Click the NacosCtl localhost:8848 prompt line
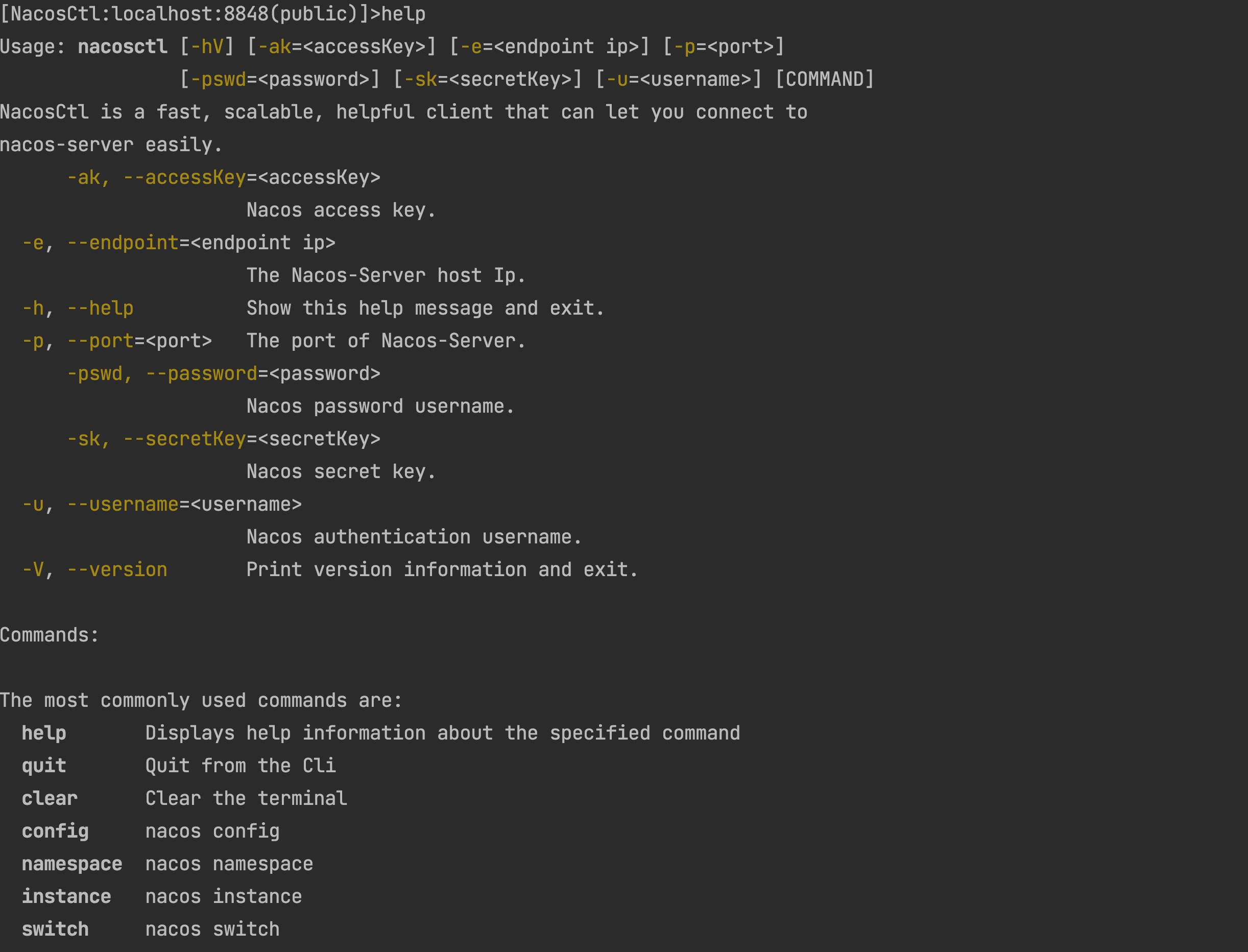This screenshot has width=1248, height=952. pos(212,14)
